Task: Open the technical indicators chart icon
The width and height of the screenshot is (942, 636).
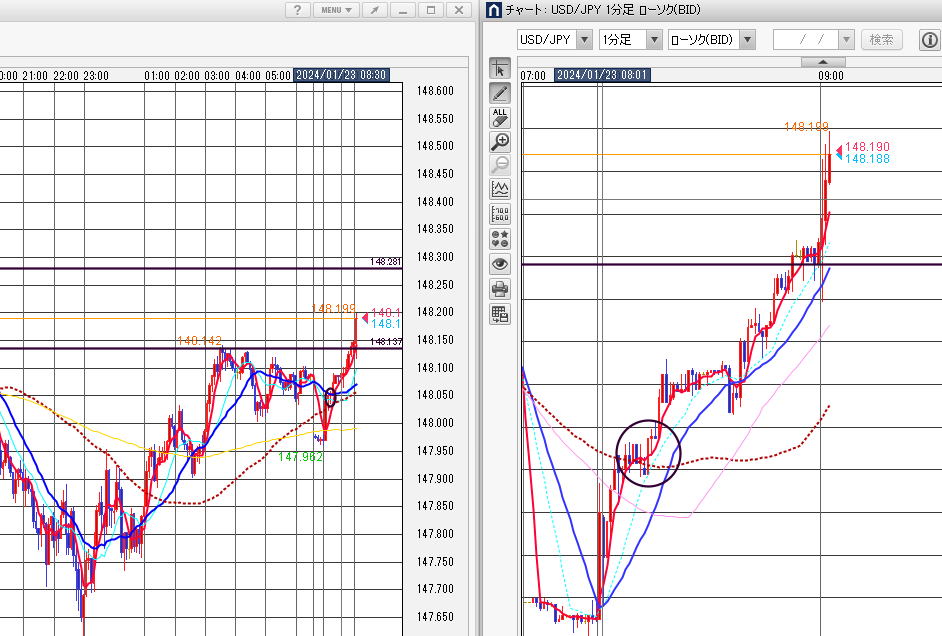Action: (x=500, y=189)
